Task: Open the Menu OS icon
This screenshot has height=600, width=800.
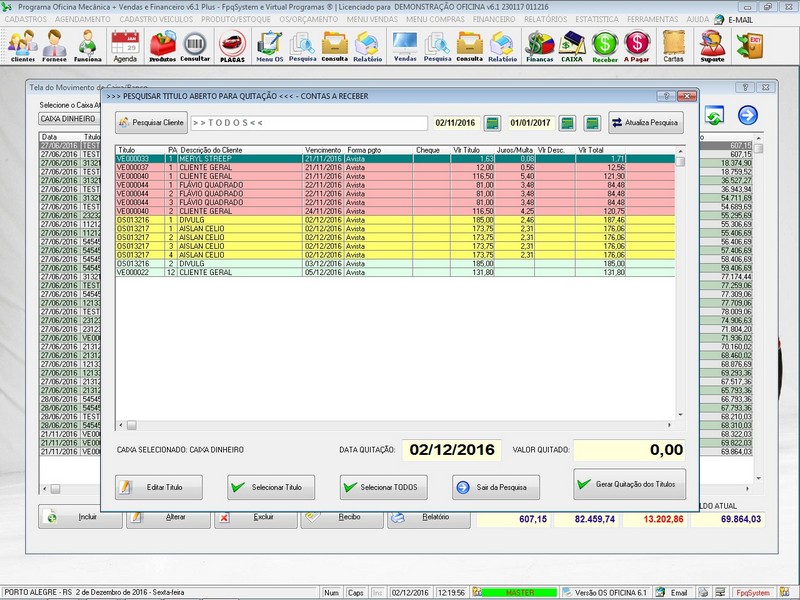Action: coord(269,45)
